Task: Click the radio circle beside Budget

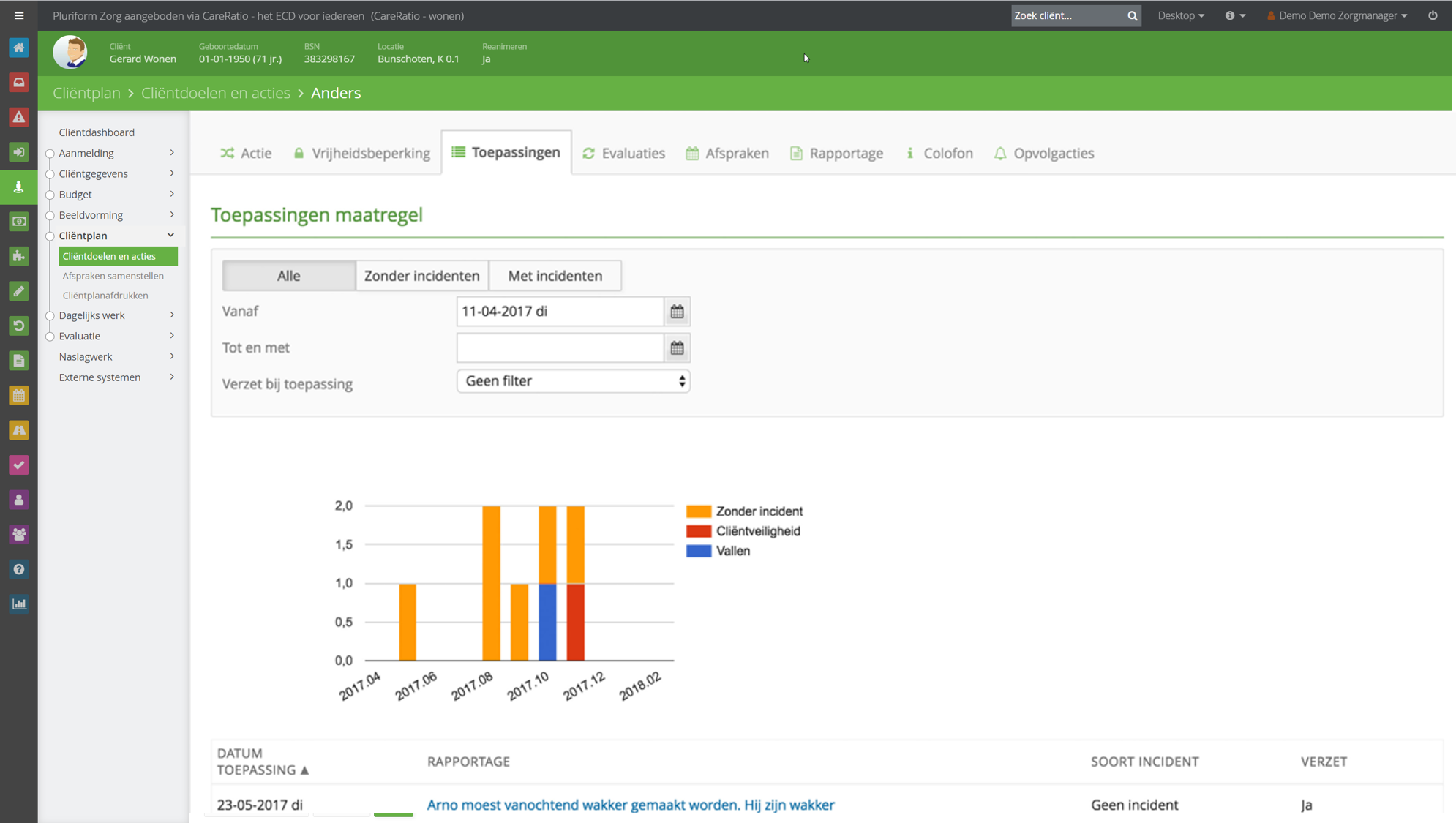Action: [50, 195]
